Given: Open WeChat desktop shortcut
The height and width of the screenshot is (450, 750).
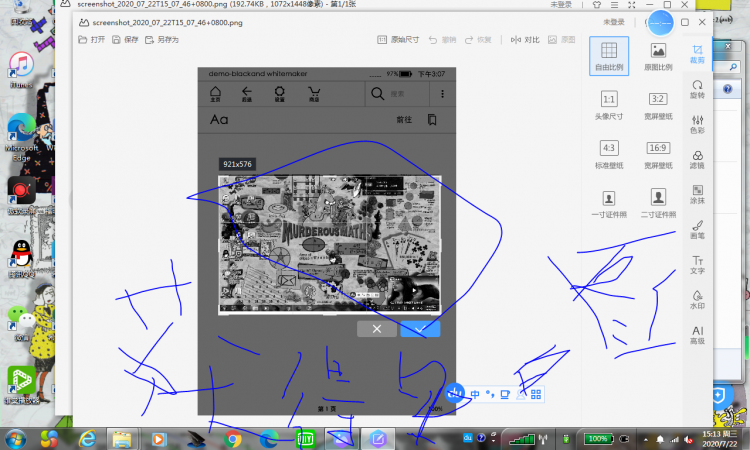Looking at the screenshot, I should [x=21, y=323].
